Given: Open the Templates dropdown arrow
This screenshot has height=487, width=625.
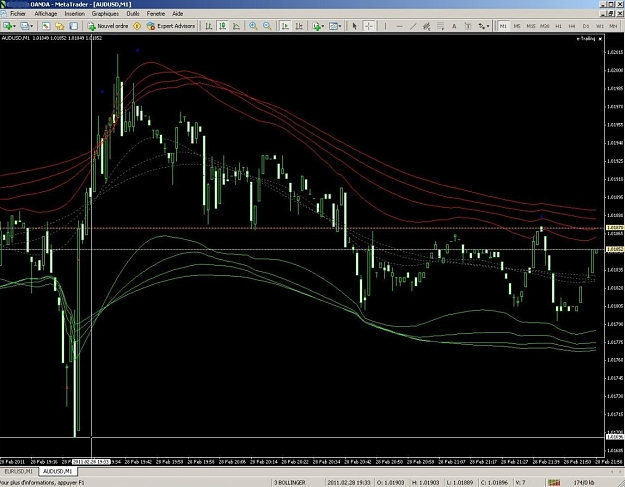Looking at the screenshot, I should (x=340, y=26).
